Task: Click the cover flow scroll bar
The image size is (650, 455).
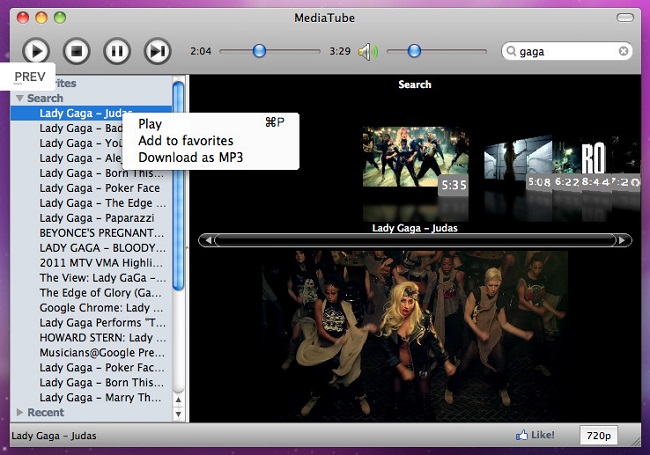Action: (415, 240)
